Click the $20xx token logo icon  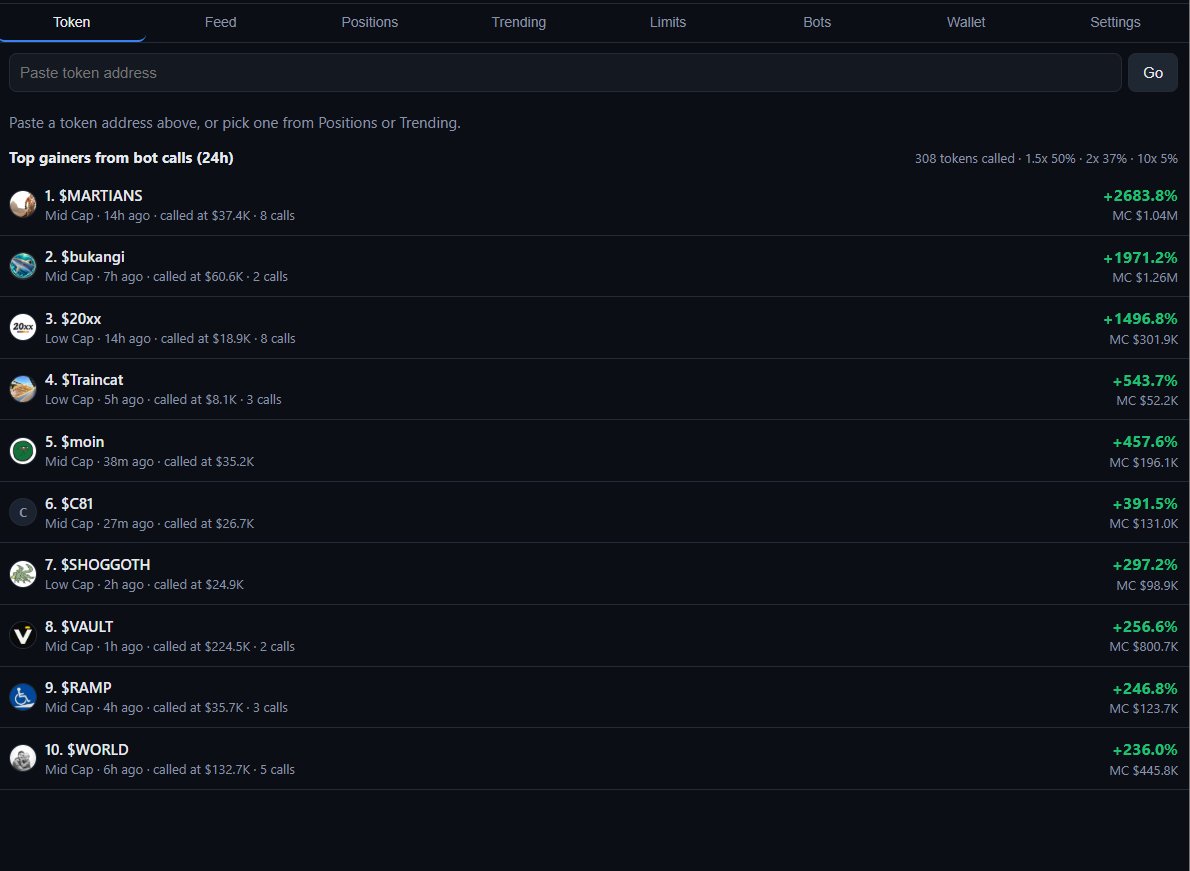coord(23,328)
